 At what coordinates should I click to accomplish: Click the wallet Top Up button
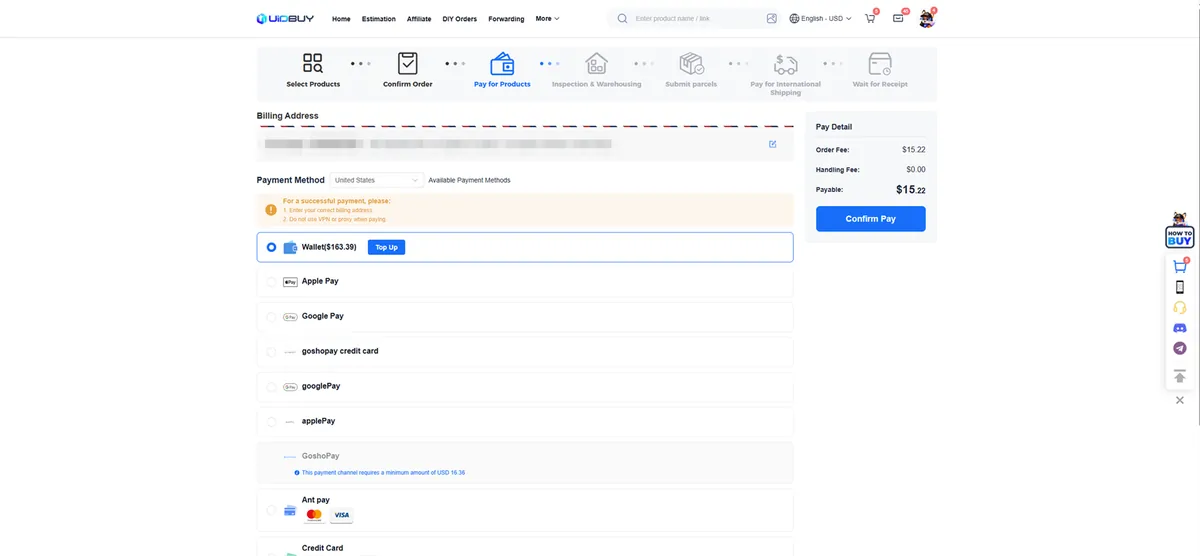[x=386, y=247]
